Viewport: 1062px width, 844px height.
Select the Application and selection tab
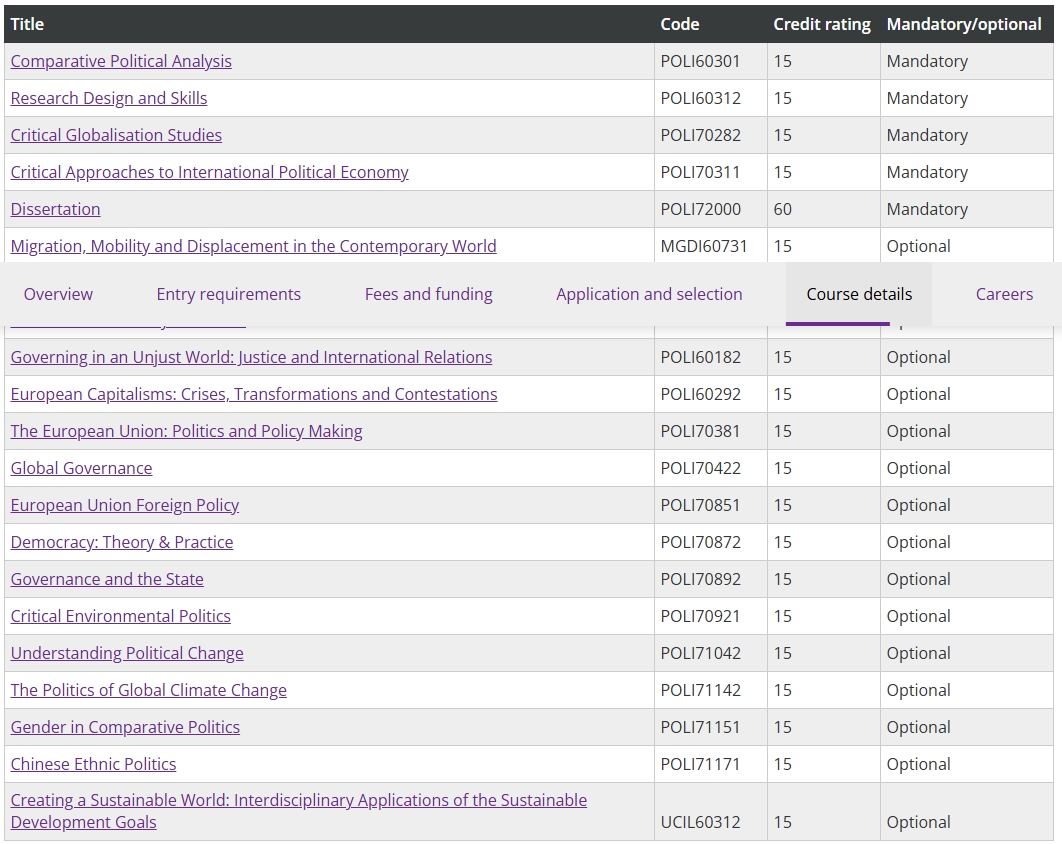pos(649,294)
